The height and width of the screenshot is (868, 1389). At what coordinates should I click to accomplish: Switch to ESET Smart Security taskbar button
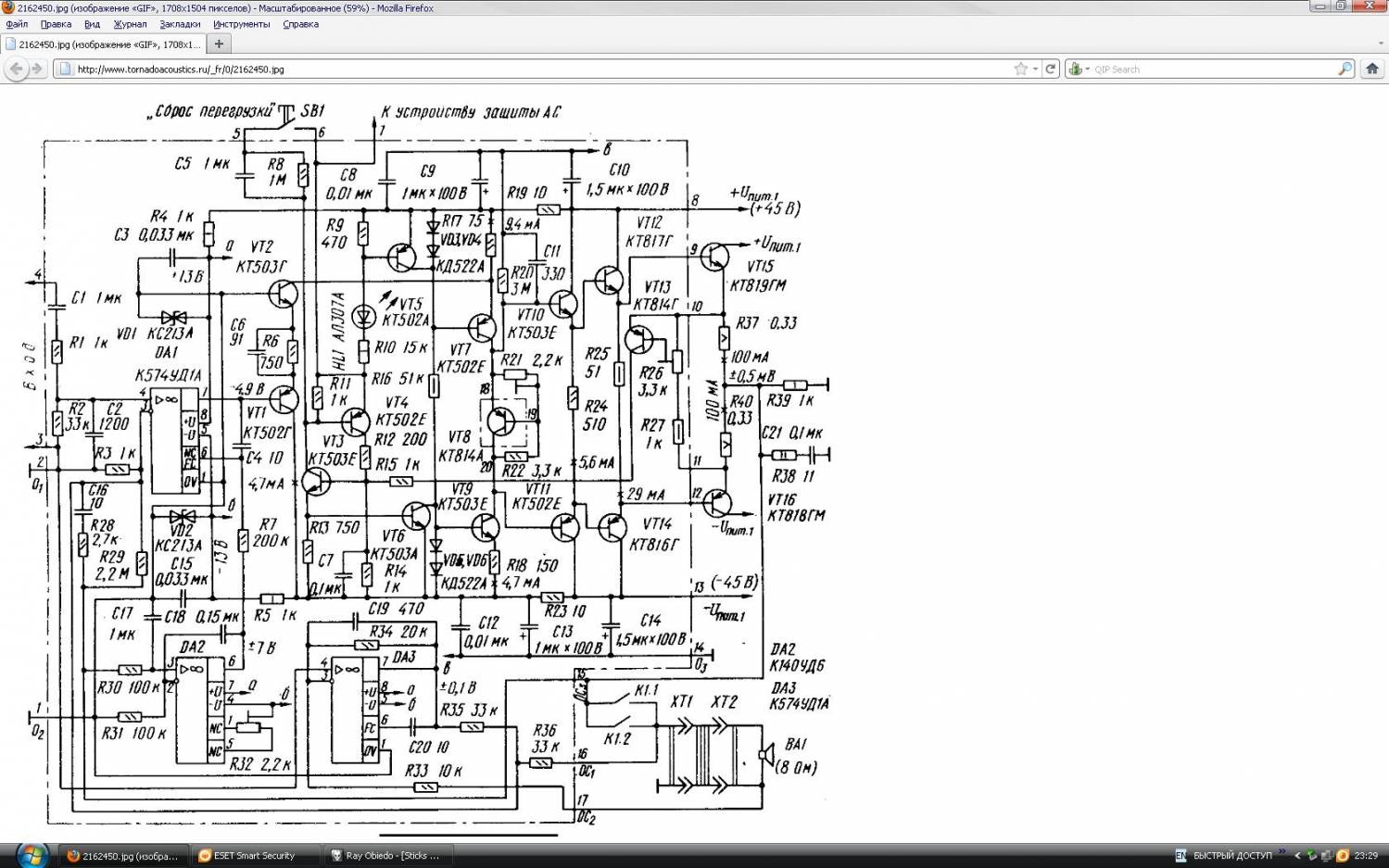(255, 856)
